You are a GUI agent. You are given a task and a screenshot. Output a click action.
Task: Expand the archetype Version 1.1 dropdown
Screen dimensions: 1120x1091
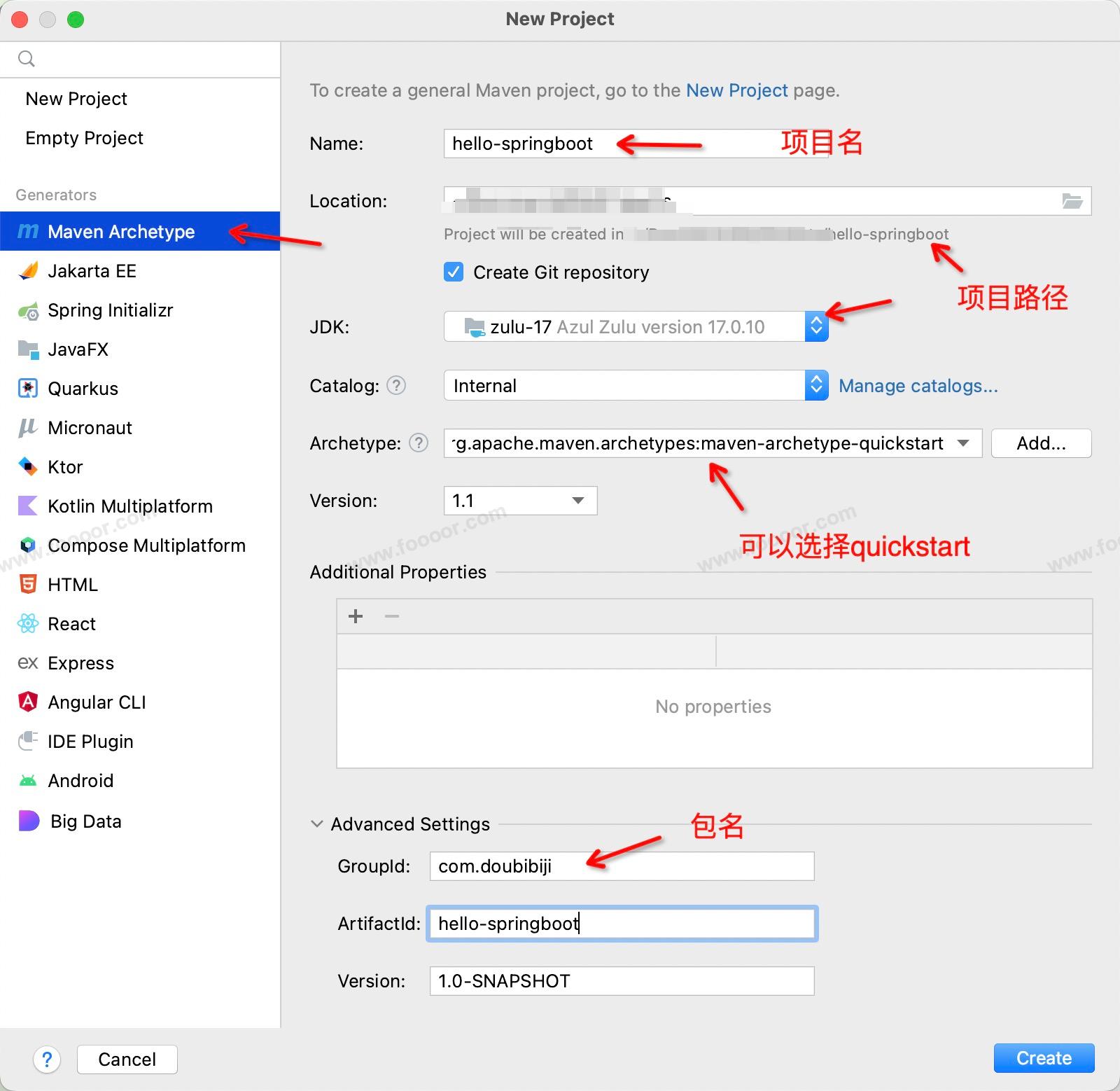tap(577, 501)
